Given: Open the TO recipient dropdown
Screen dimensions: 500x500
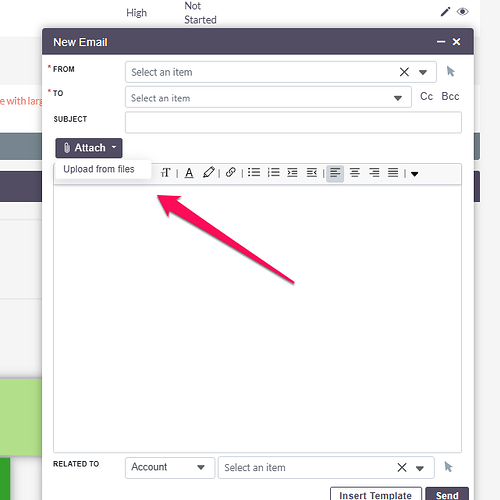Looking at the screenshot, I should click(398, 98).
